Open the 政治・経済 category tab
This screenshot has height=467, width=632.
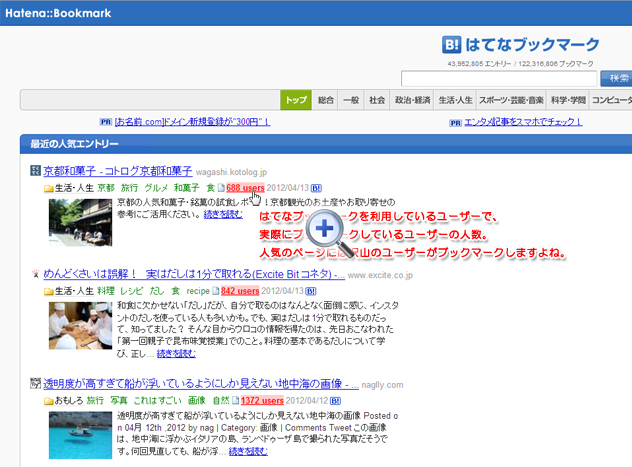412,100
